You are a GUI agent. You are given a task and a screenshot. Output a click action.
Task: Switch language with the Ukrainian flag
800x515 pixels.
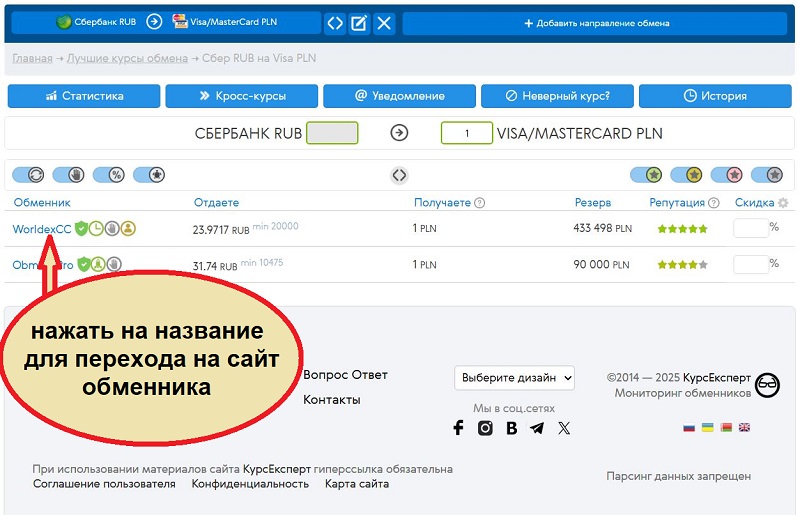click(708, 427)
